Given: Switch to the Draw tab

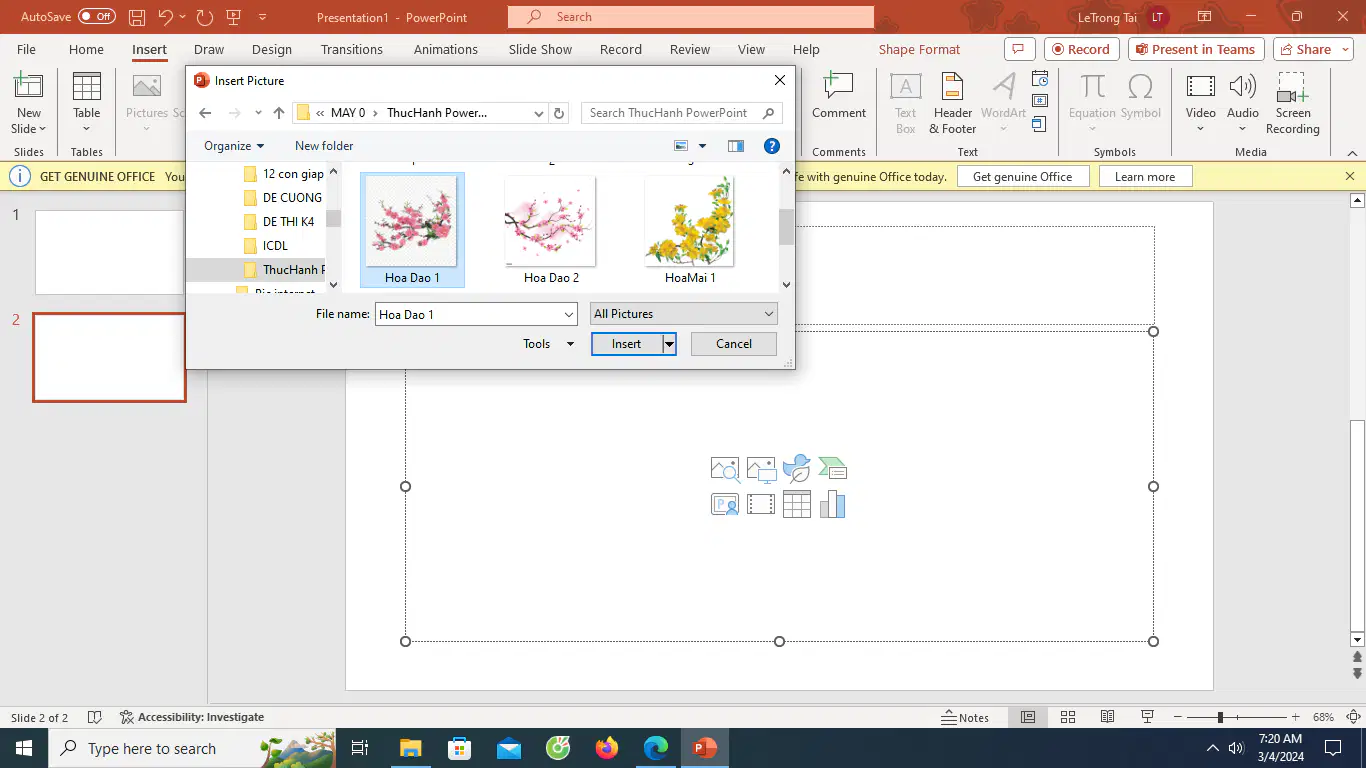Looking at the screenshot, I should coord(209,49).
